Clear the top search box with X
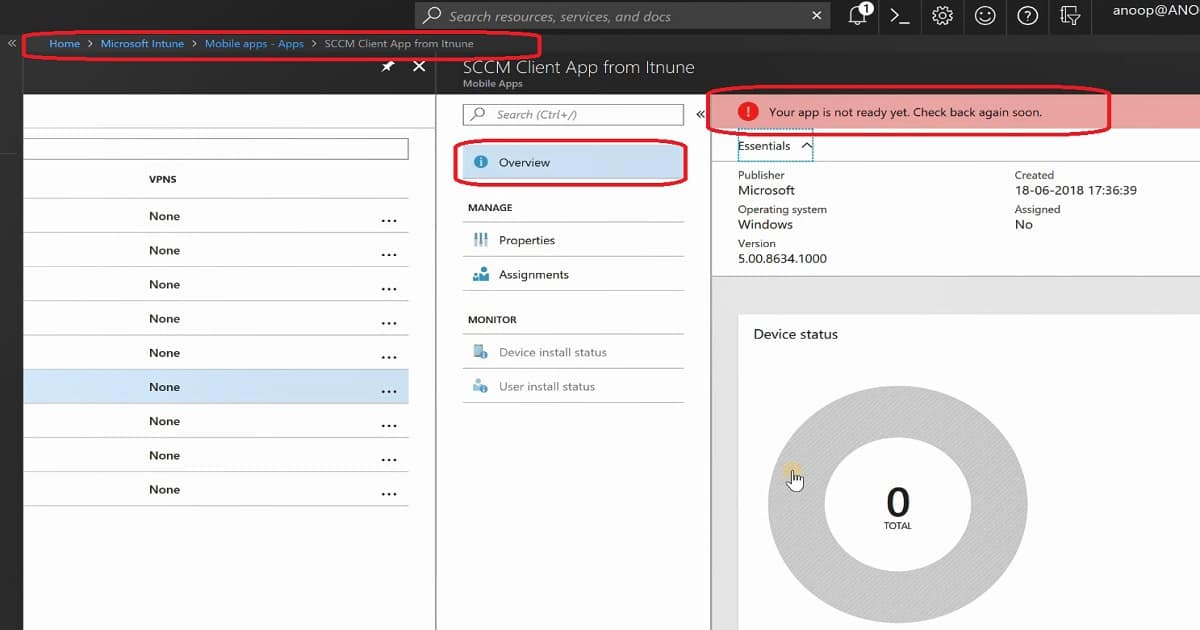 [x=818, y=16]
